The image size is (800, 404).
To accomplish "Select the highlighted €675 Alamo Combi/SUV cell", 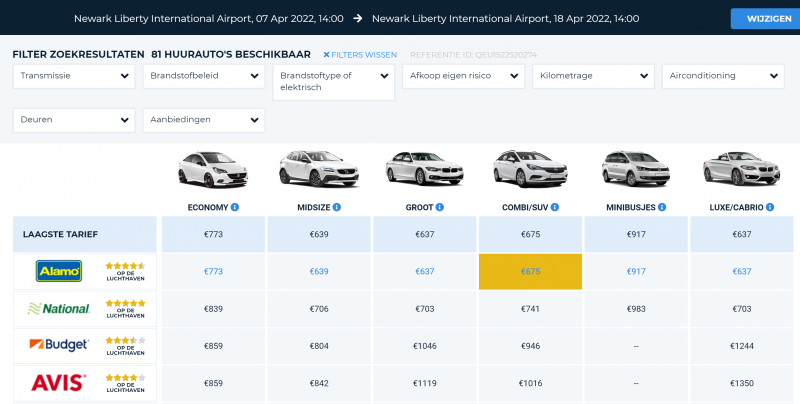I will (531, 271).
